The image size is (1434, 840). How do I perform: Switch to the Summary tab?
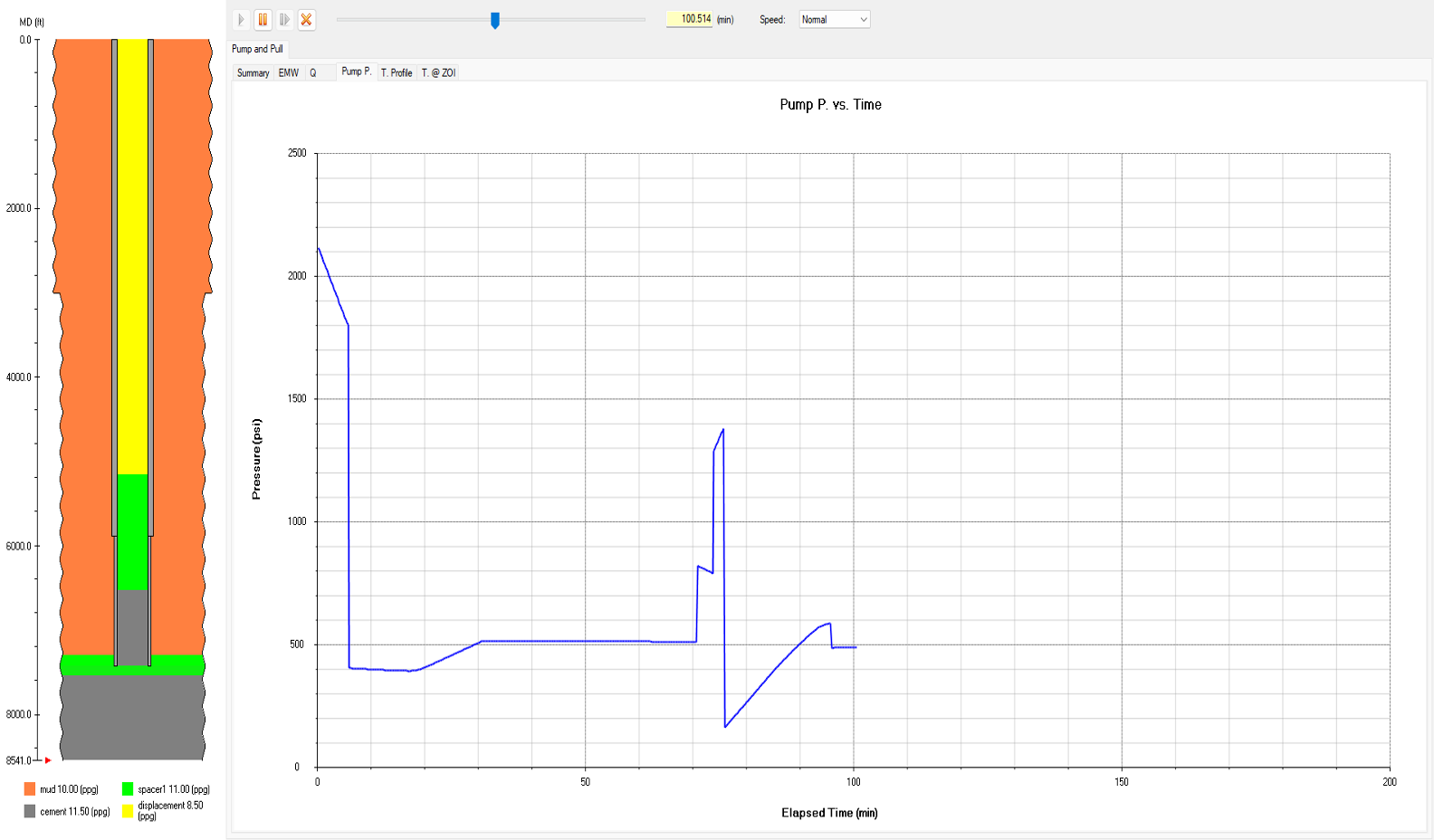point(253,73)
